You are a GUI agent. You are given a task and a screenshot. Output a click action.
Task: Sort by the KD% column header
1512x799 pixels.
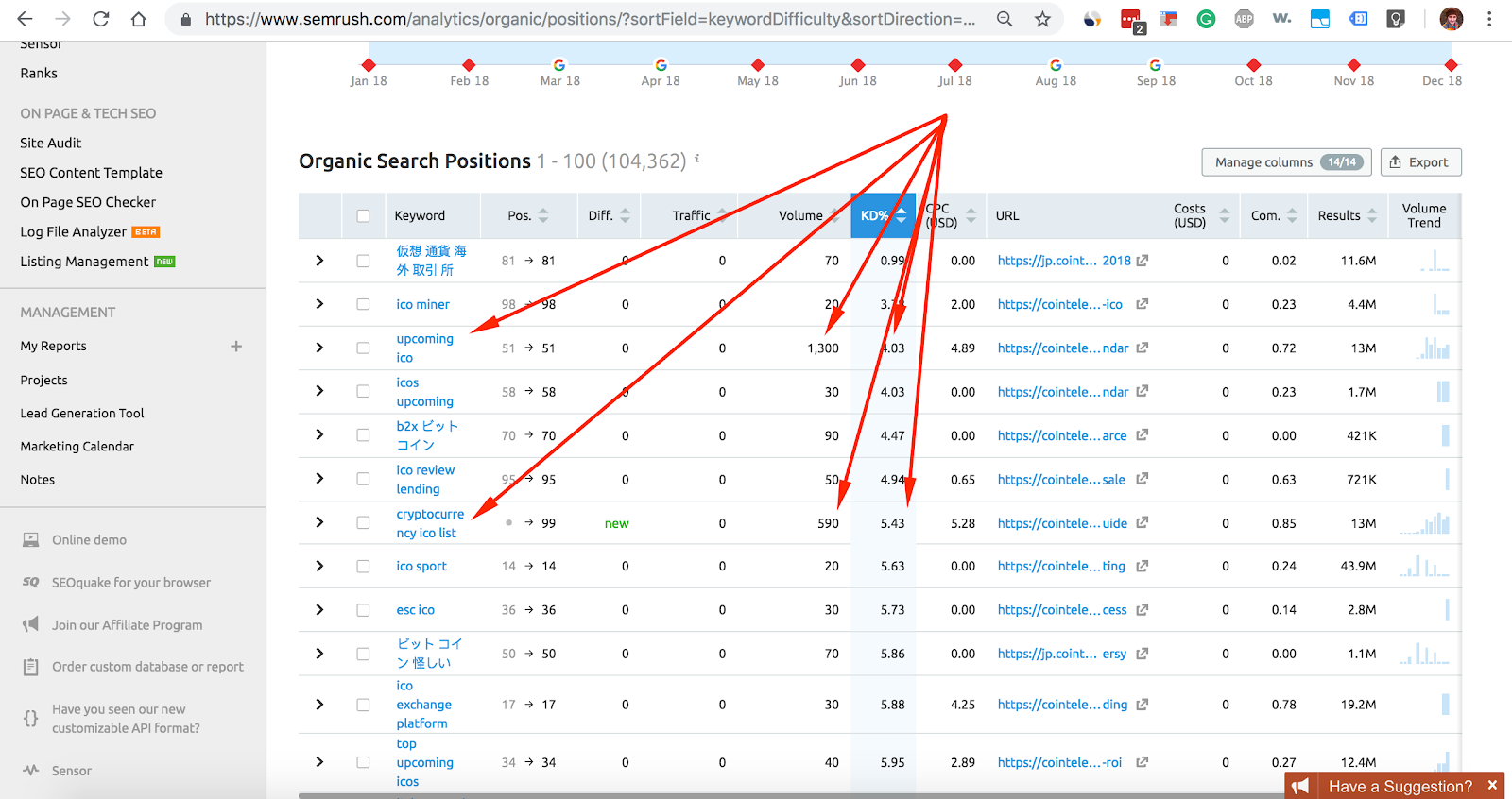pyautogui.click(x=883, y=215)
